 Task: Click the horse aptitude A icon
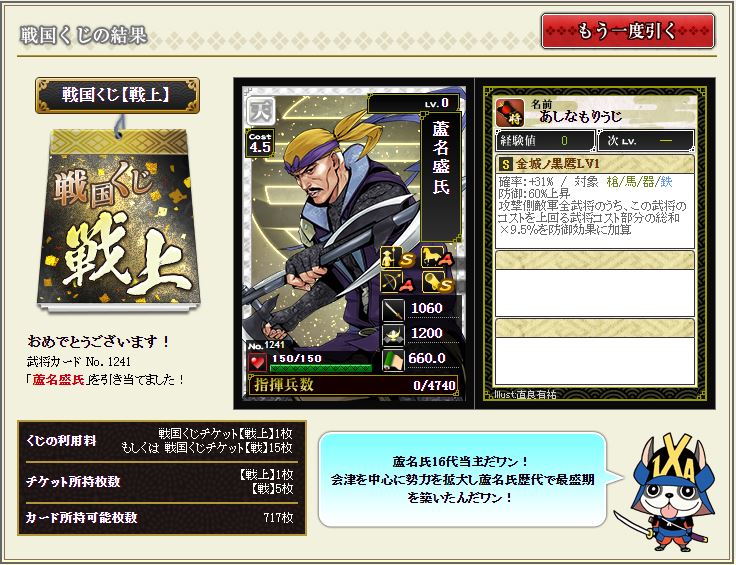pyautogui.click(x=437, y=257)
